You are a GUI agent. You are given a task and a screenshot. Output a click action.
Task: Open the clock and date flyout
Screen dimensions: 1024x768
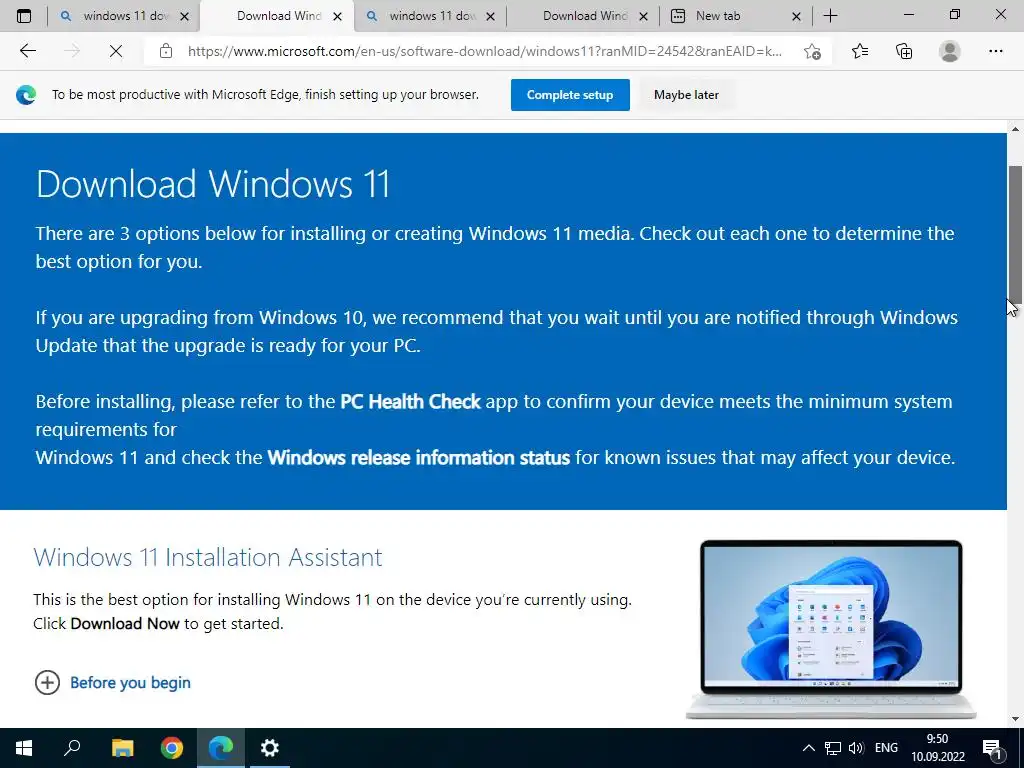coord(938,748)
